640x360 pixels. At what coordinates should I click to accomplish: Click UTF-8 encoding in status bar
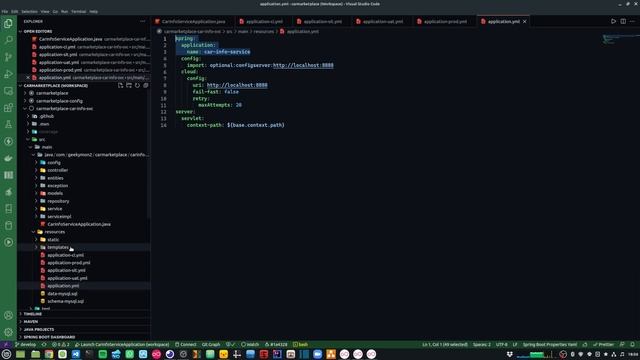pos(502,344)
